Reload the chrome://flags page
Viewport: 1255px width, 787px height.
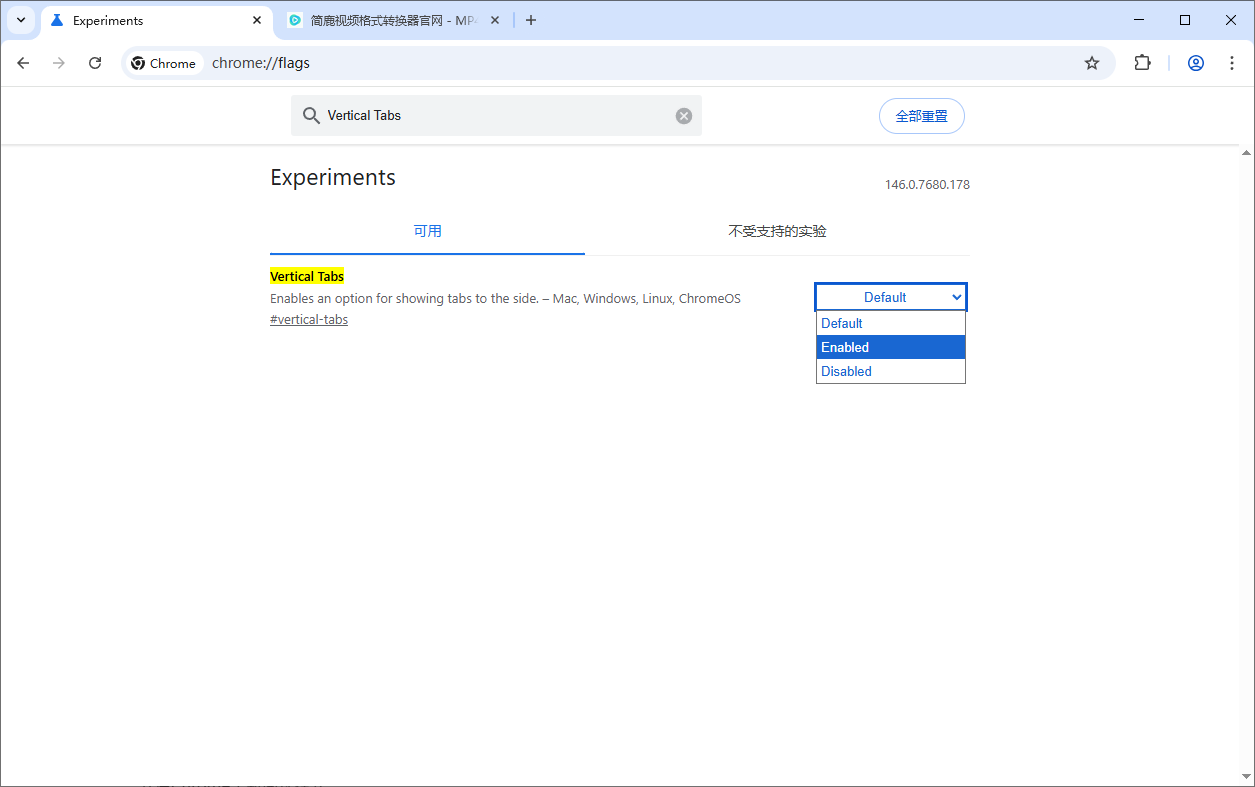click(95, 63)
